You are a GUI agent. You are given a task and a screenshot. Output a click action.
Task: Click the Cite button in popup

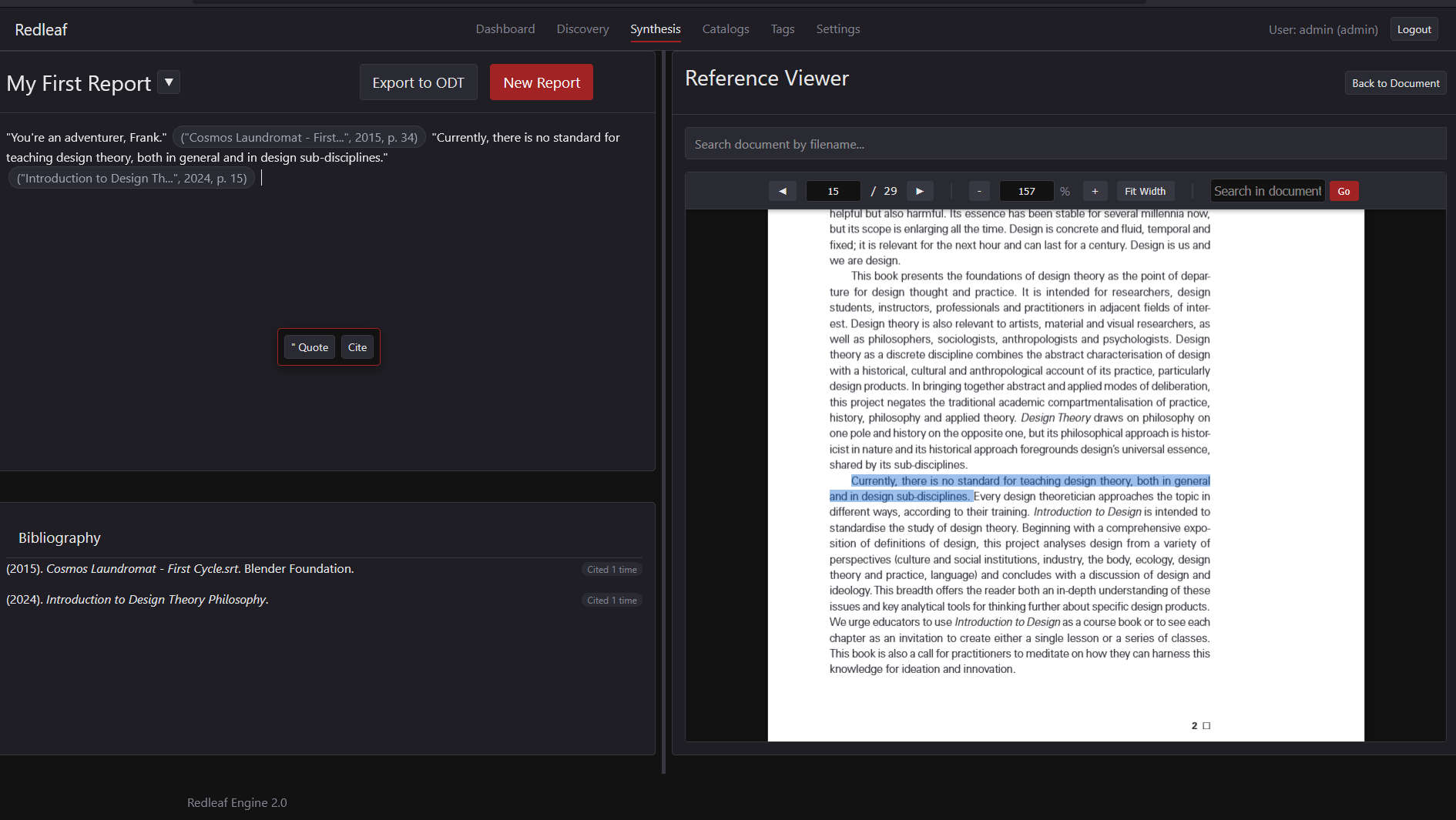(357, 347)
